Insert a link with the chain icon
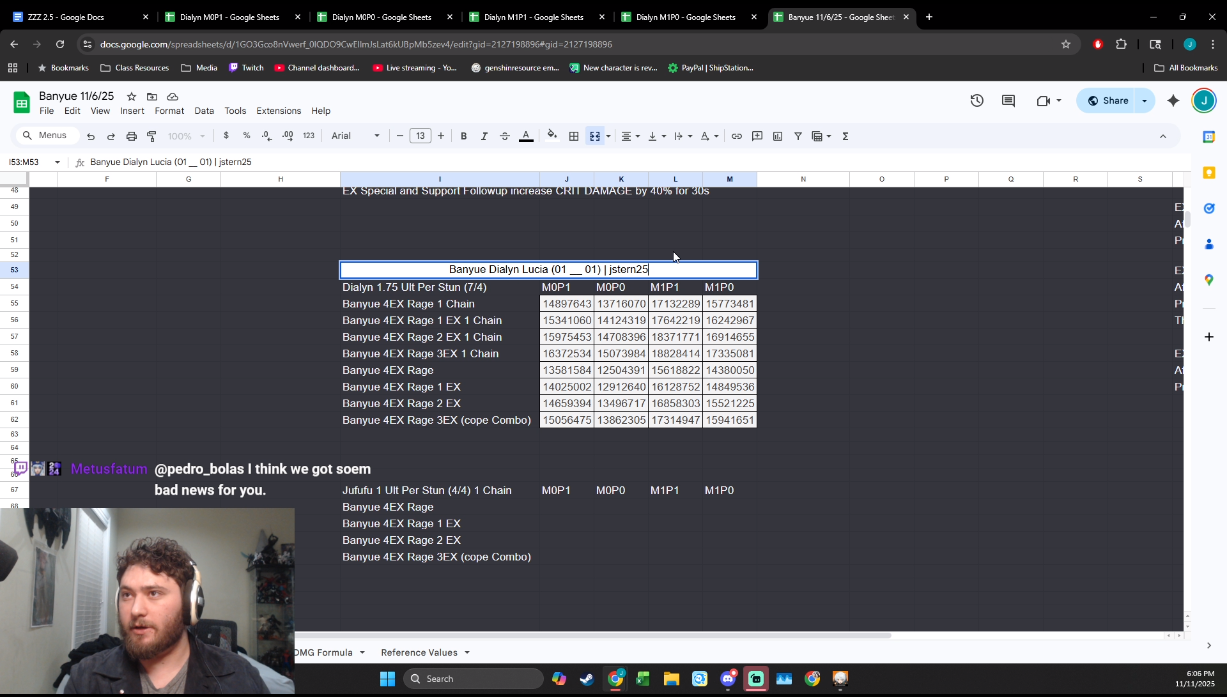Viewport: 1227px width, 697px height. [737, 136]
